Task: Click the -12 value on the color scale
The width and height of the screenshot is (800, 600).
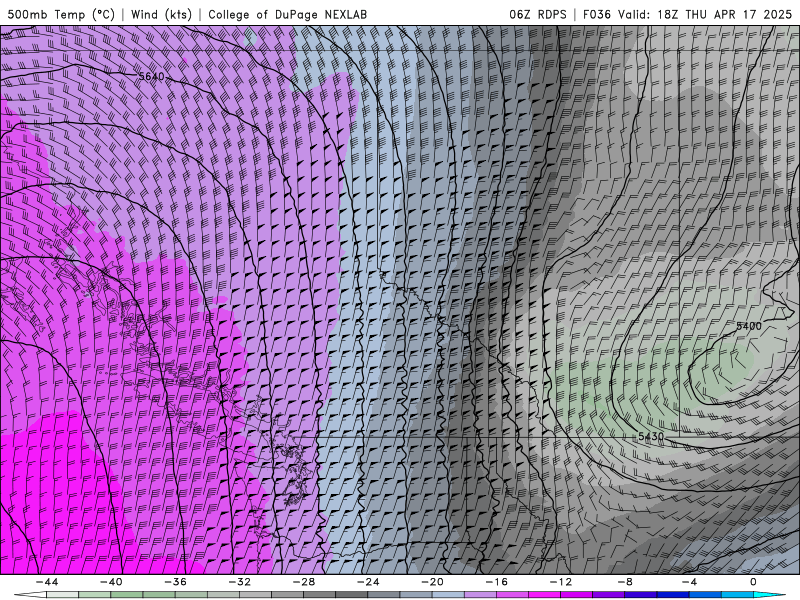Action: [561, 582]
